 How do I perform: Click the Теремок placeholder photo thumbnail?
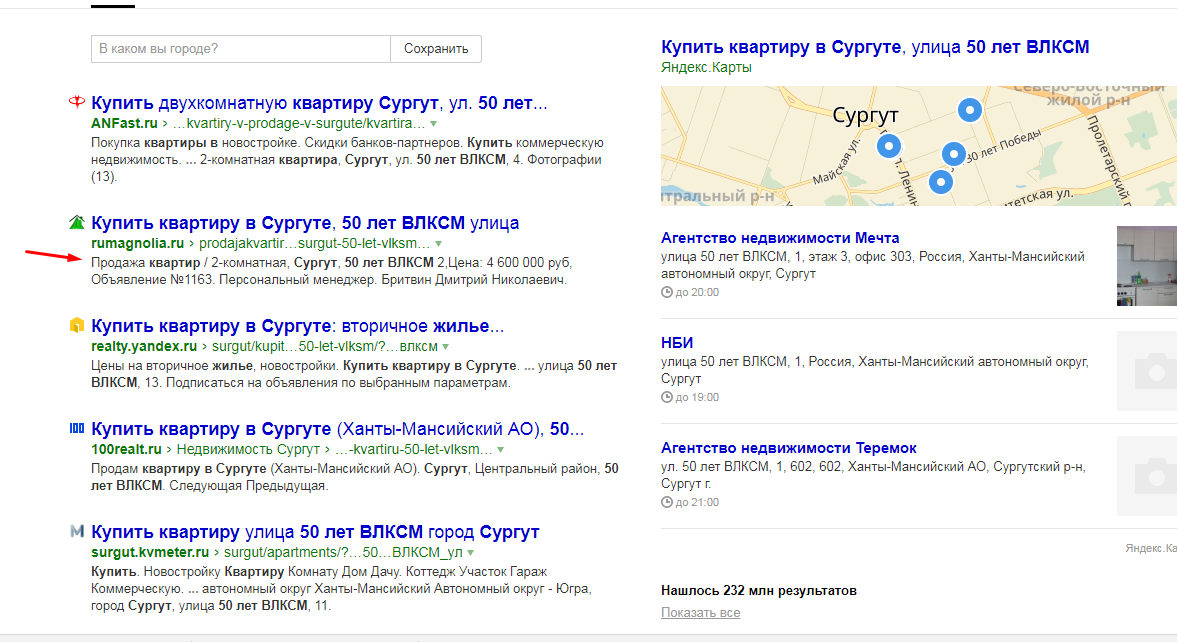[x=1147, y=476]
